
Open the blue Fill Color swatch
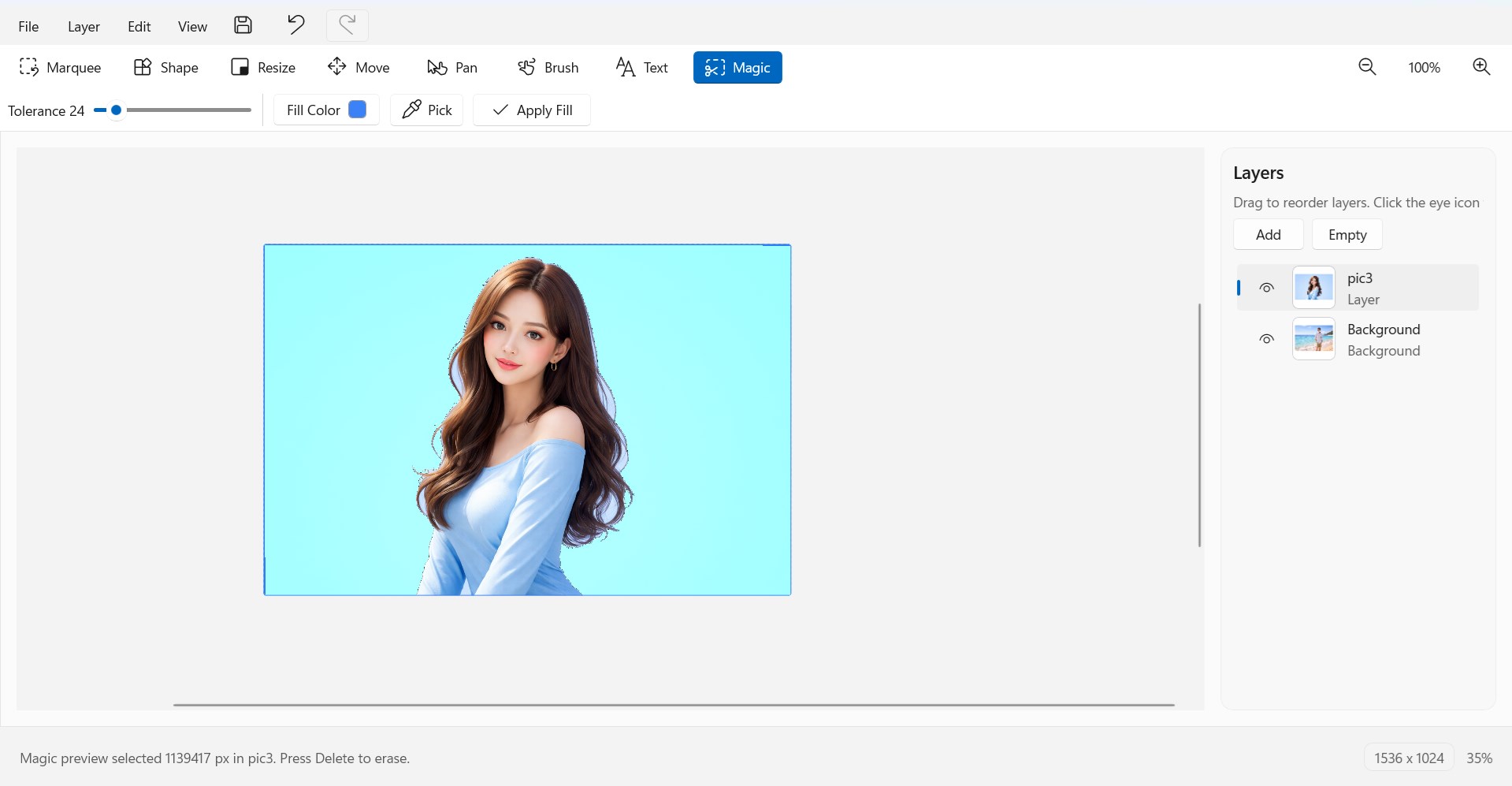tap(357, 110)
